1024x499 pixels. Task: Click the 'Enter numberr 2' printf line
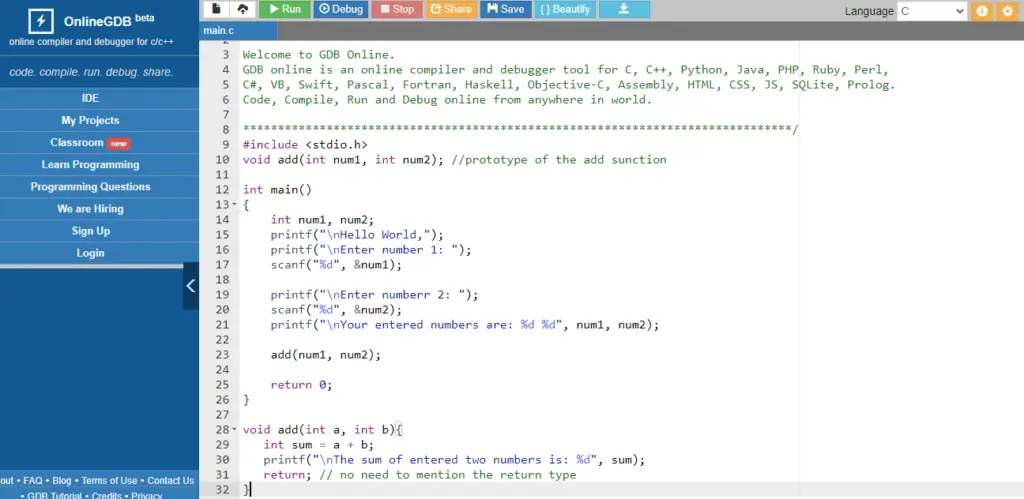click(375, 295)
